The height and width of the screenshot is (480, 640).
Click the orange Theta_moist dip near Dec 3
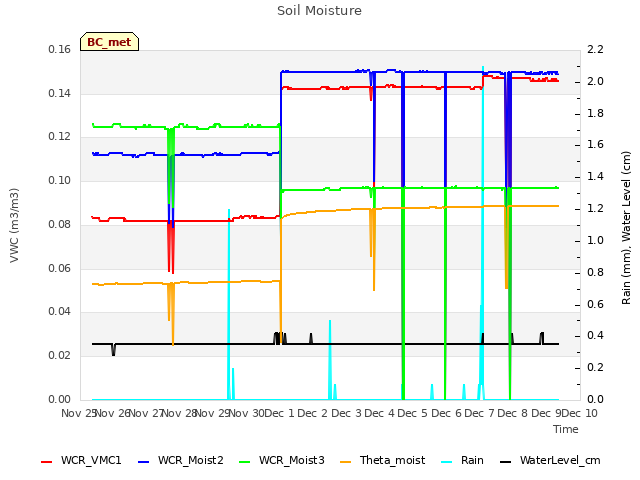click(373, 249)
